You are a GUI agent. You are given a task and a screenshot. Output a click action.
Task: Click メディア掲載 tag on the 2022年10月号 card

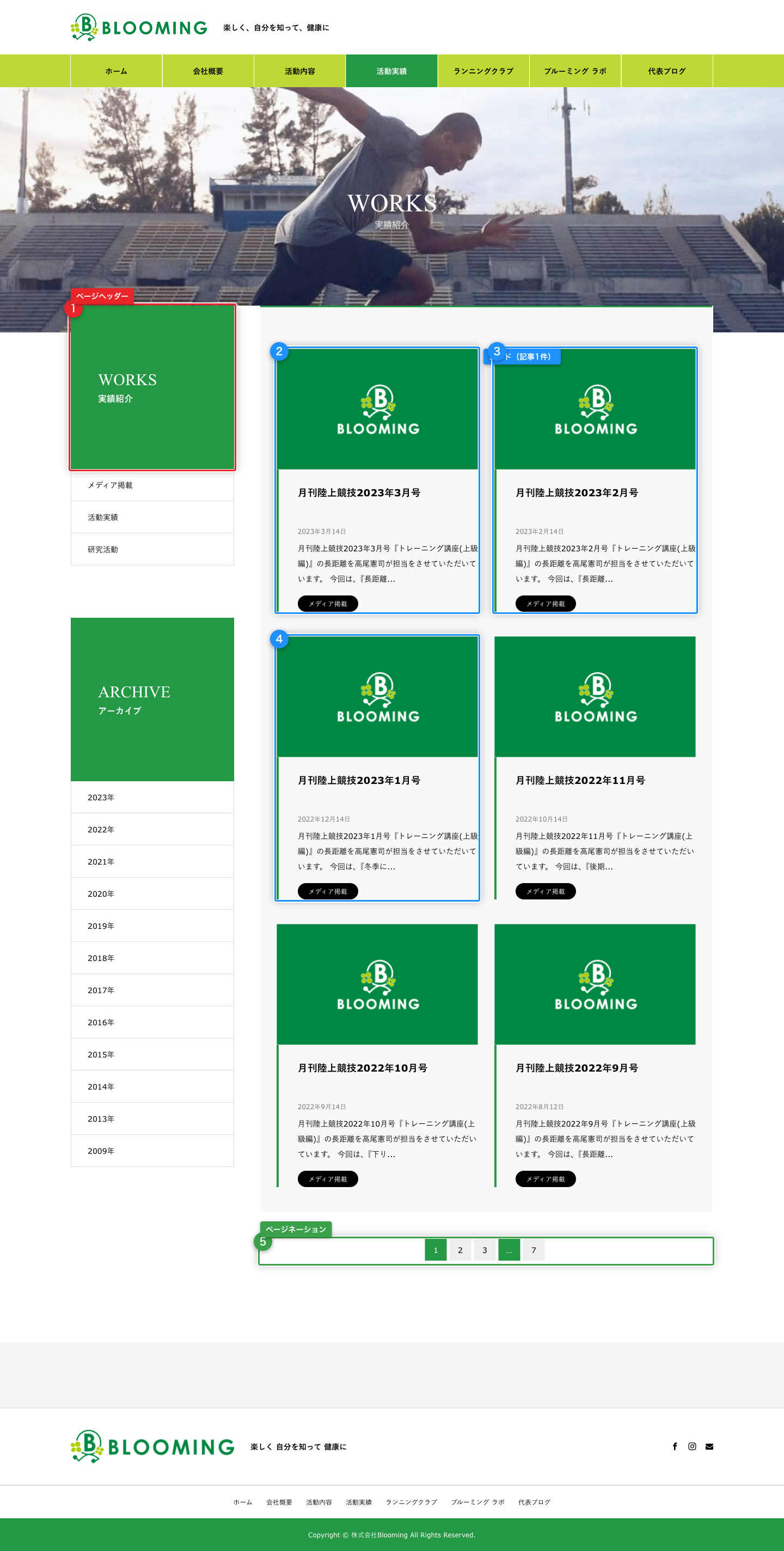(328, 1179)
